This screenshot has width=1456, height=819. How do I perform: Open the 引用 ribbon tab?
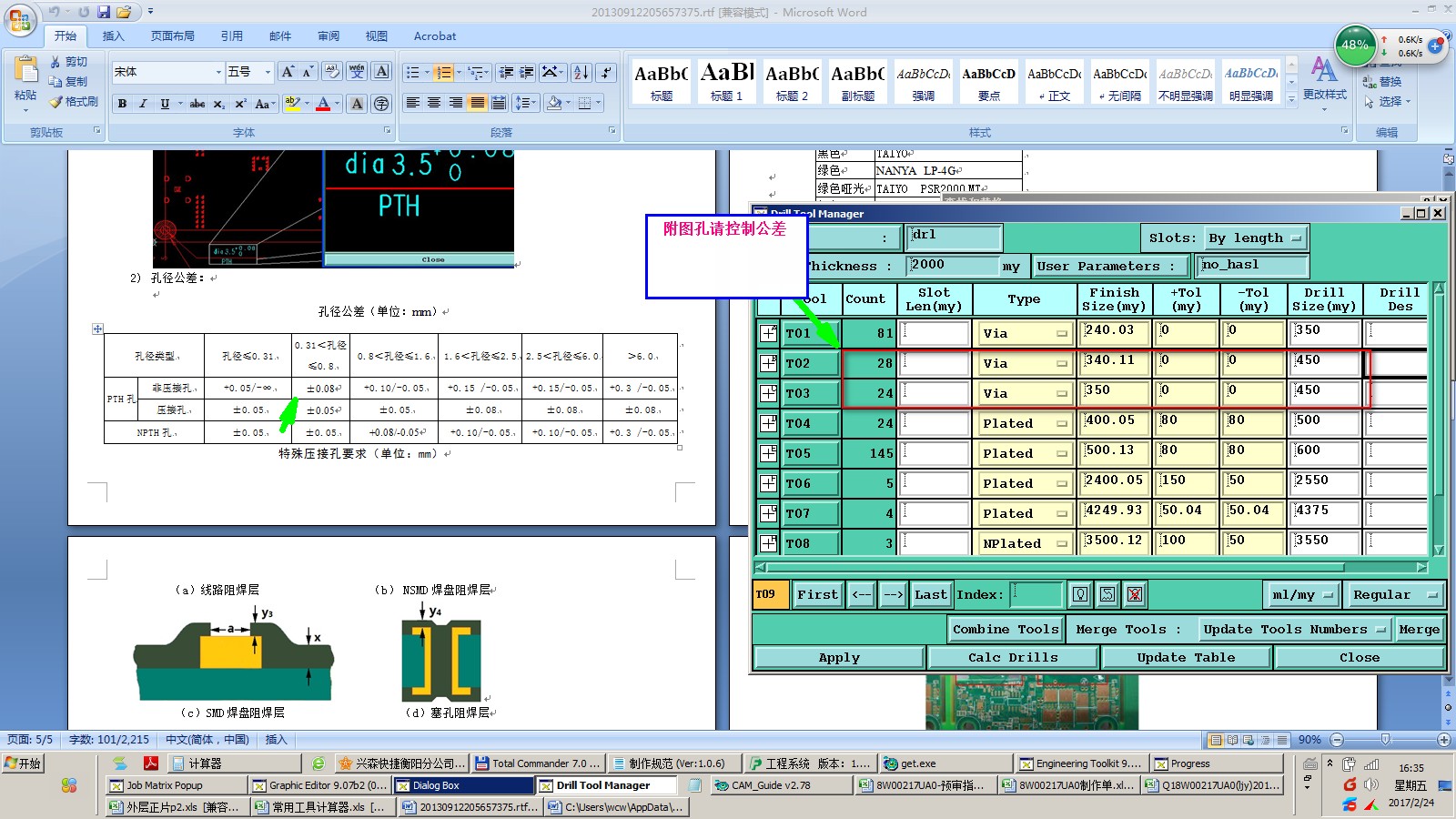tap(232, 36)
